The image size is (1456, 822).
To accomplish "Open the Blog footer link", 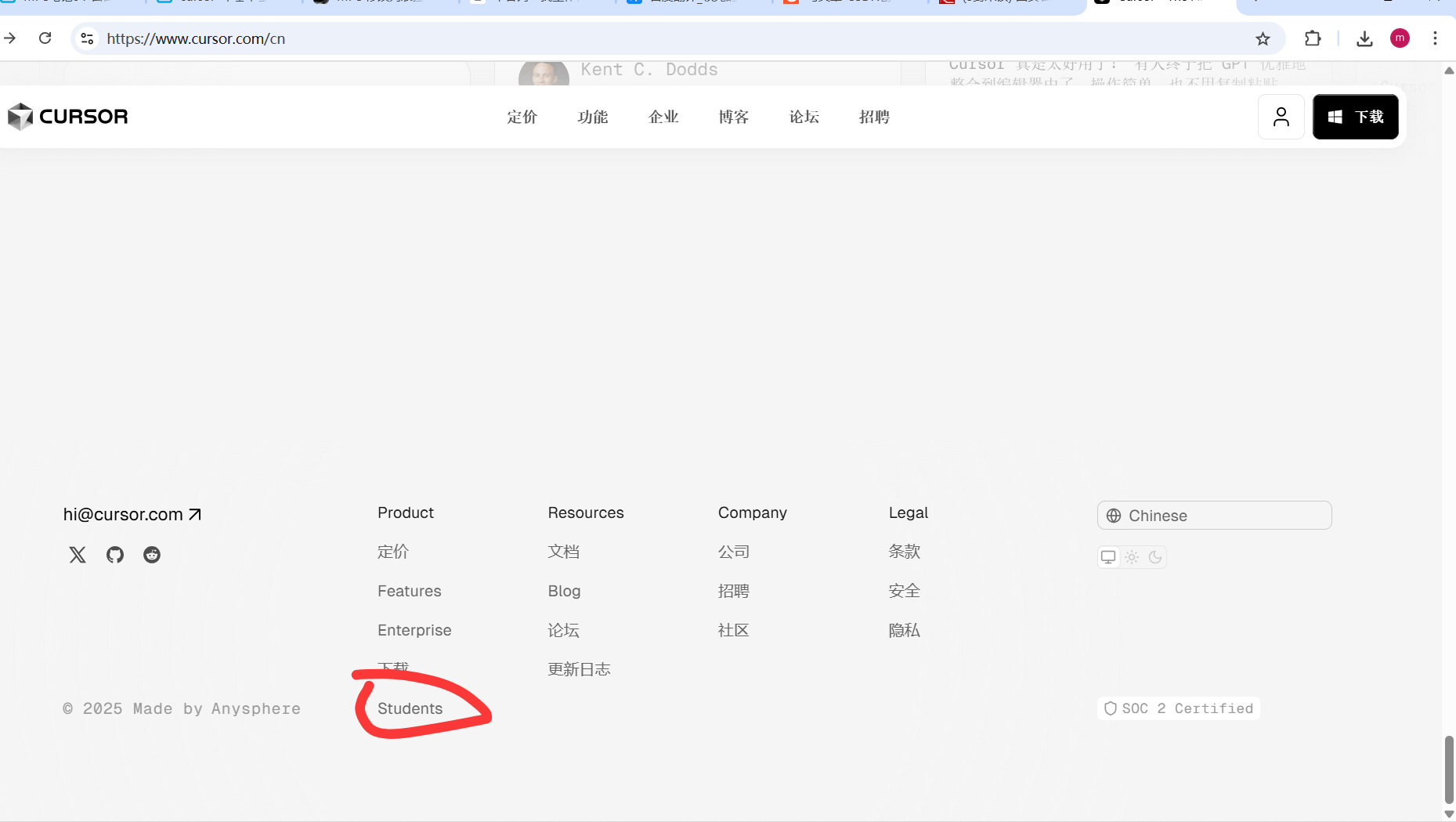I will tap(564, 591).
